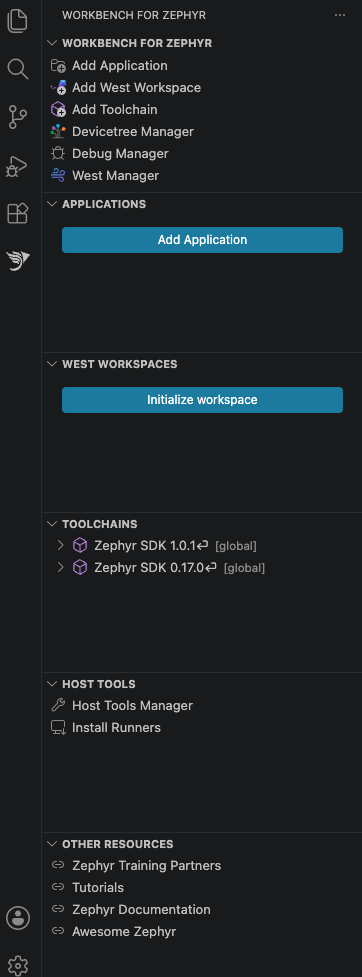Click the wrench icon beside Host Tools Manager
Viewport: 362px width, 977px height.
coord(58,705)
